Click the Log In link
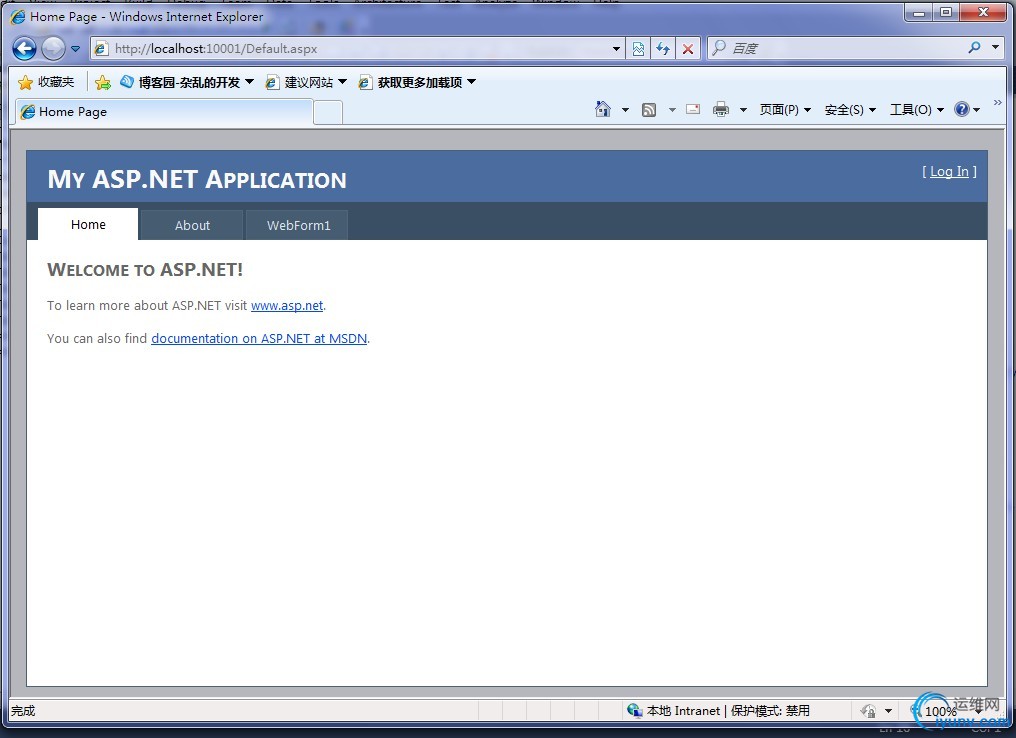 click(x=949, y=171)
